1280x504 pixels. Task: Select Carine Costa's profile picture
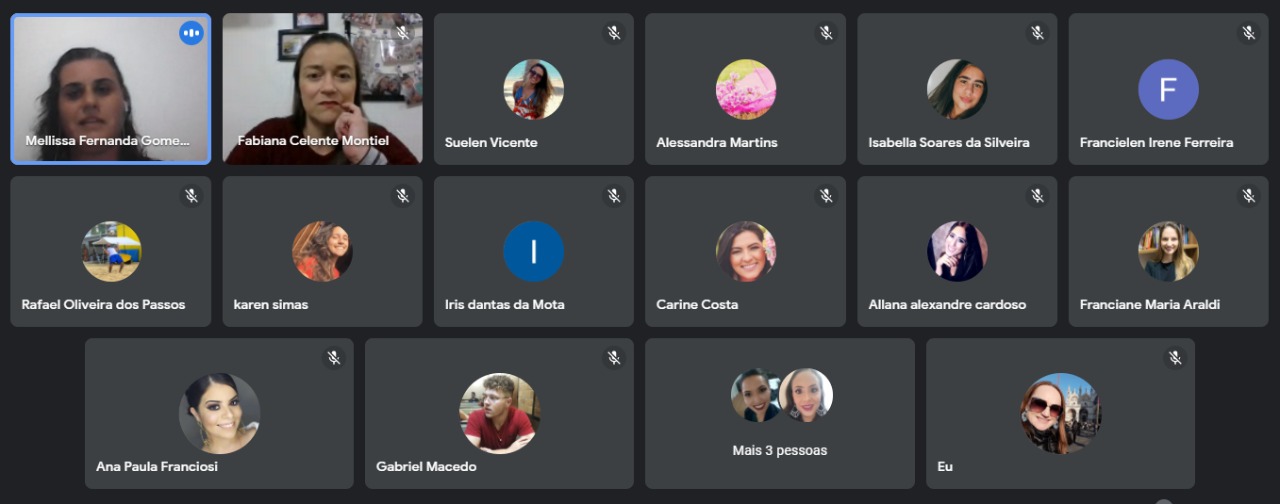(x=745, y=251)
